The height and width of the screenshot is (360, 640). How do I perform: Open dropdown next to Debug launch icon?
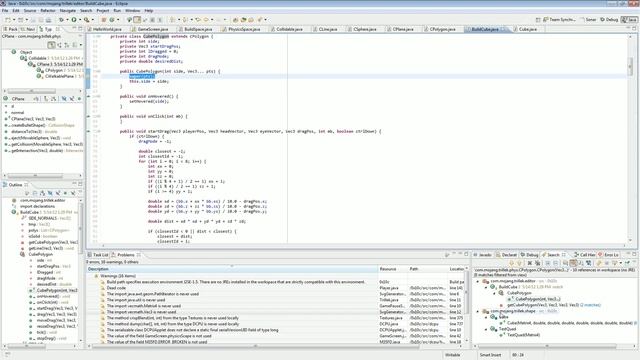67,20
